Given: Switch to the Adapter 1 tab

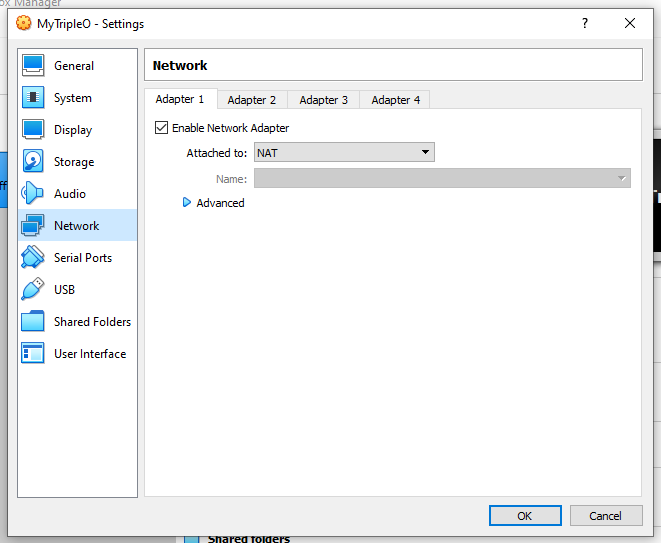Looking at the screenshot, I should coord(180,99).
